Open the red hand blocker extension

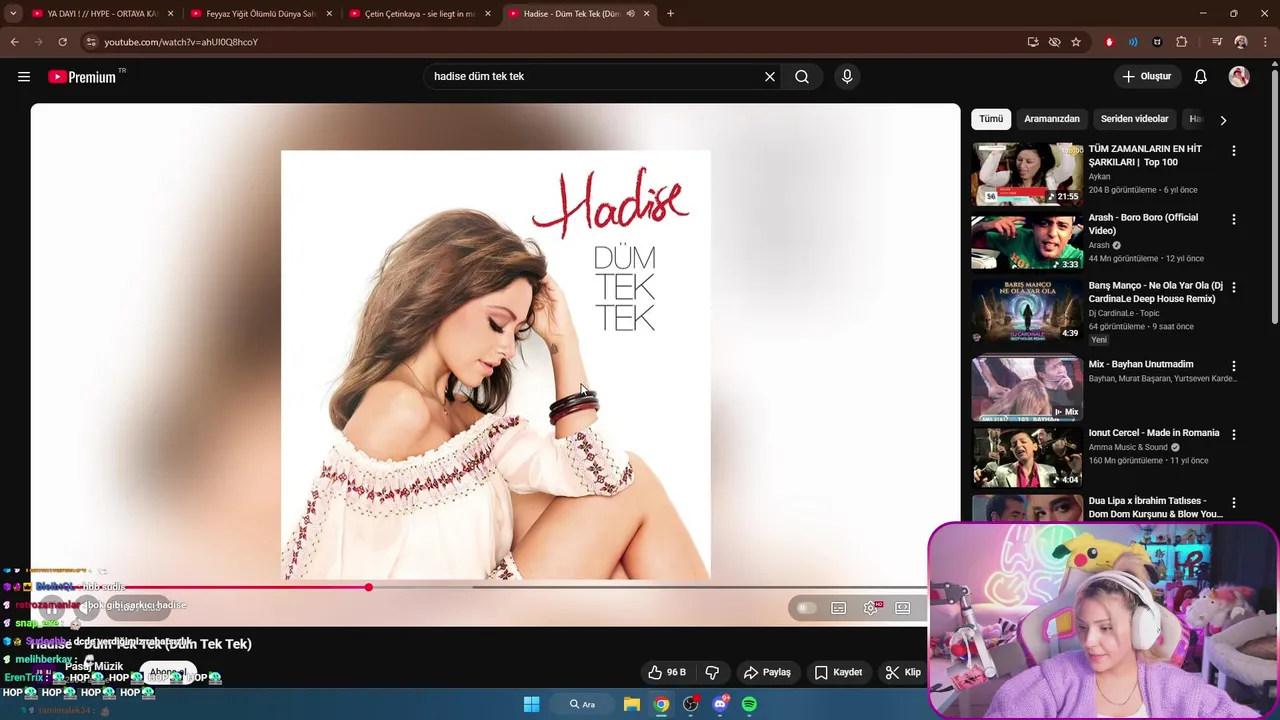click(x=1109, y=42)
